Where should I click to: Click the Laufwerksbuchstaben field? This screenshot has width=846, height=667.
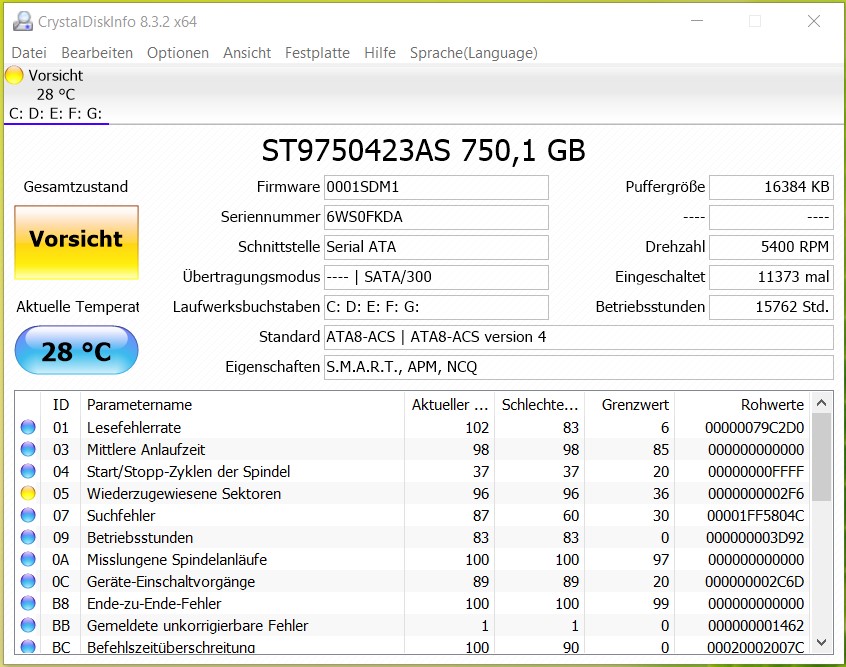[x=436, y=307]
